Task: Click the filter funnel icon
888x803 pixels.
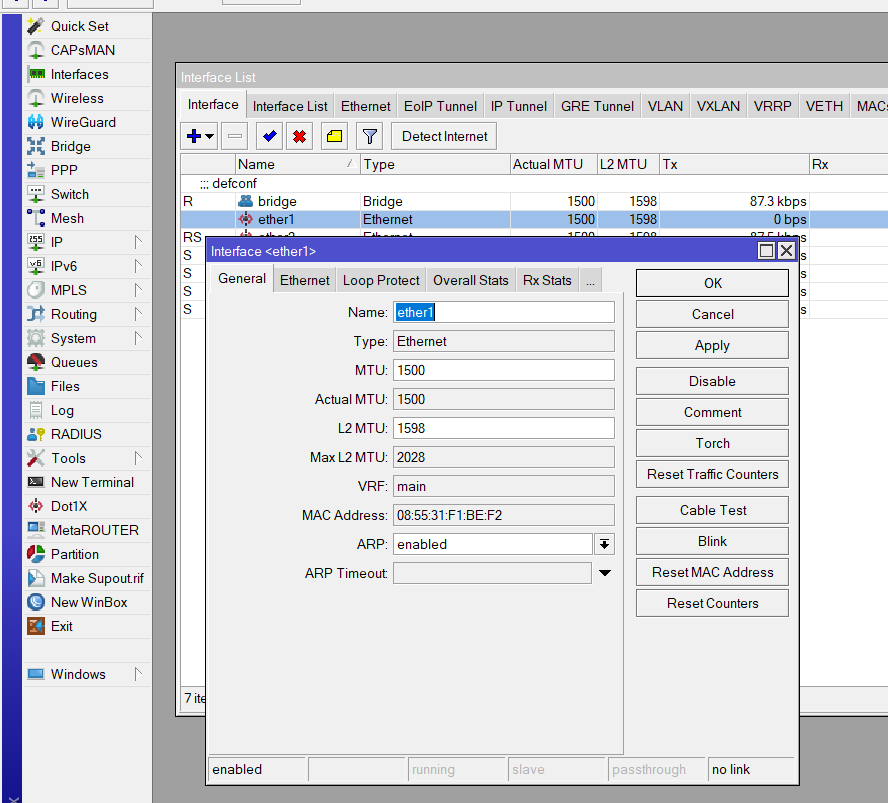Action: tap(369, 136)
